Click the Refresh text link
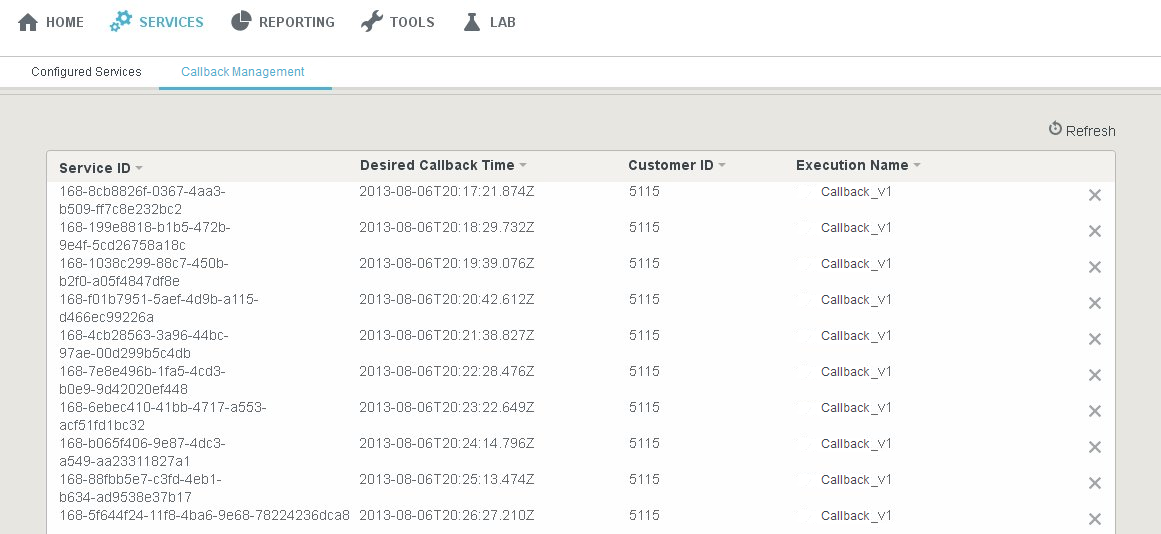 (x=1090, y=131)
